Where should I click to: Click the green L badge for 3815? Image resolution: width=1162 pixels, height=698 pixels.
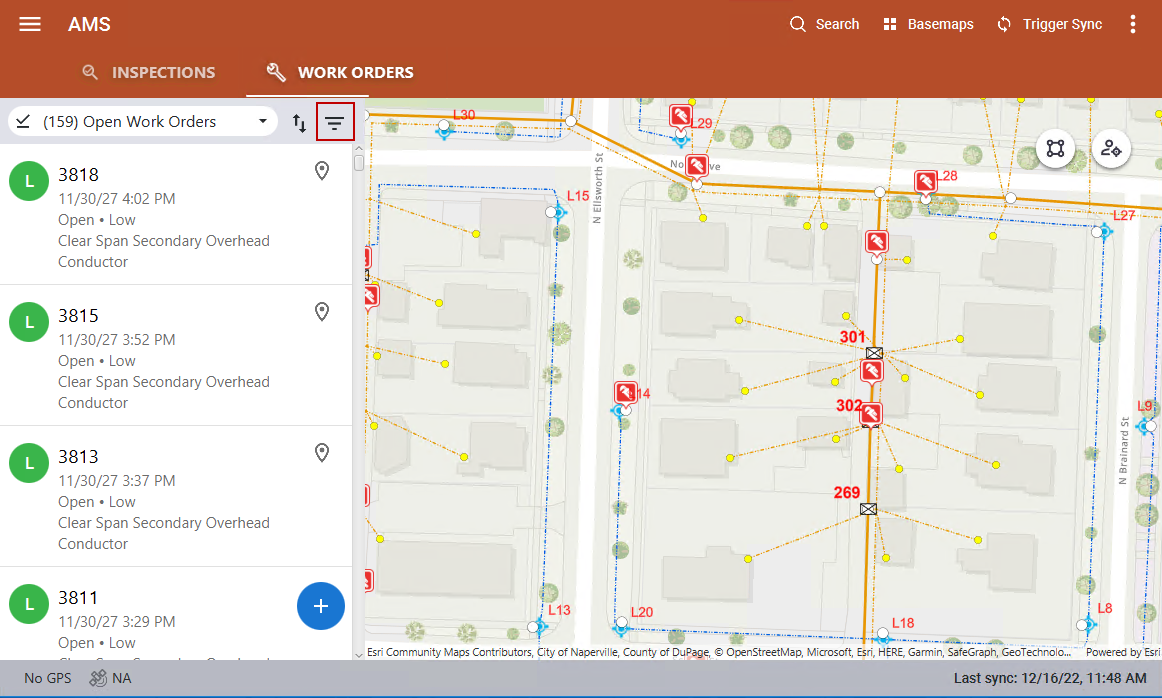click(x=29, y=322)
